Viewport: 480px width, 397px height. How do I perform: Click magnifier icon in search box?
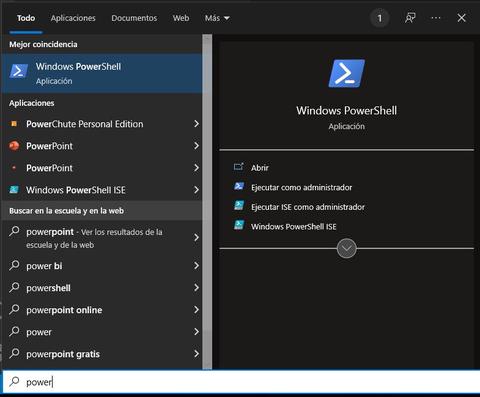14,381
